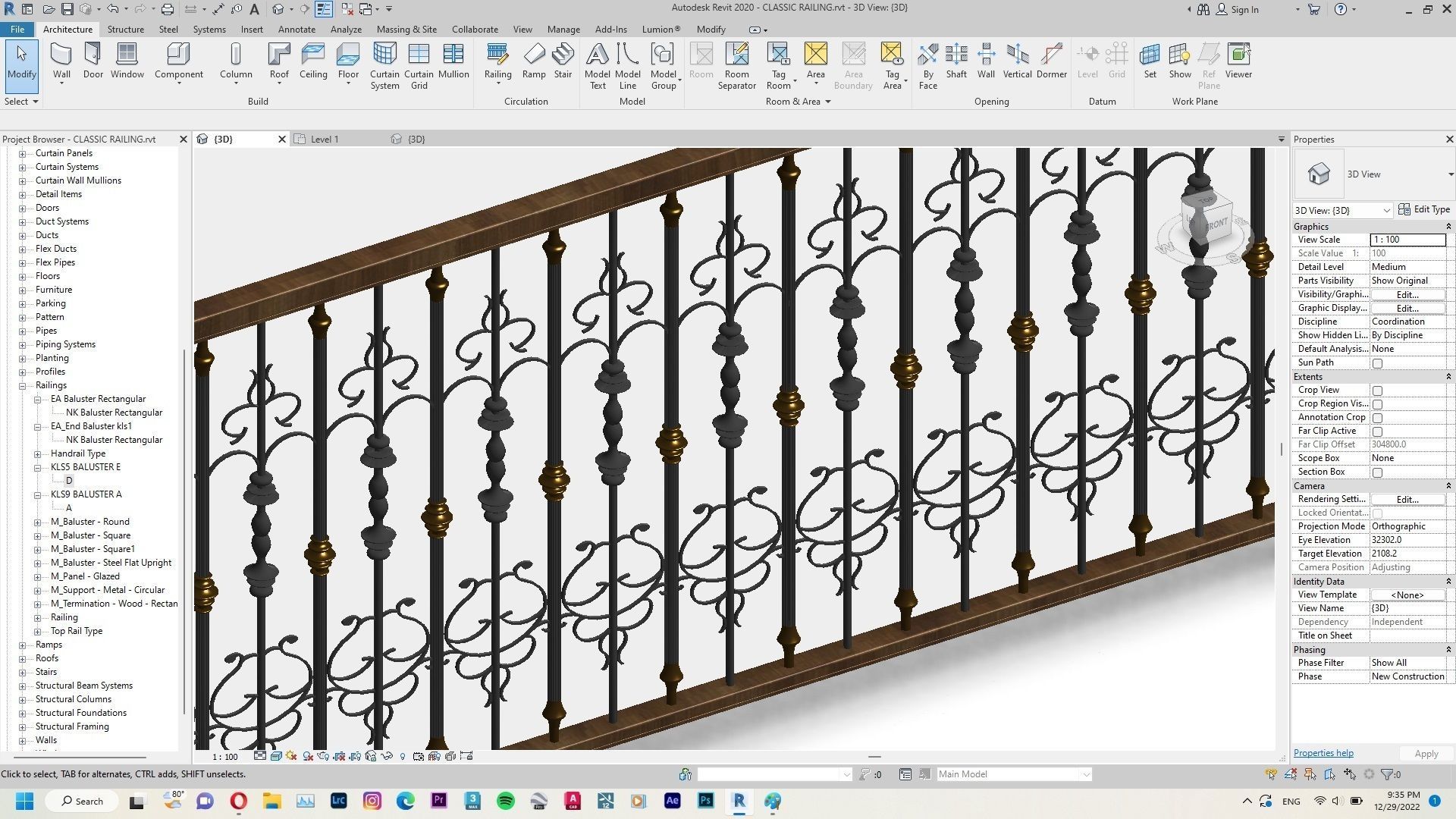Screen dimensions: 1456x819
Task: Click Edit Type button
Action: pyautogui.click(x=1424, y=209)
